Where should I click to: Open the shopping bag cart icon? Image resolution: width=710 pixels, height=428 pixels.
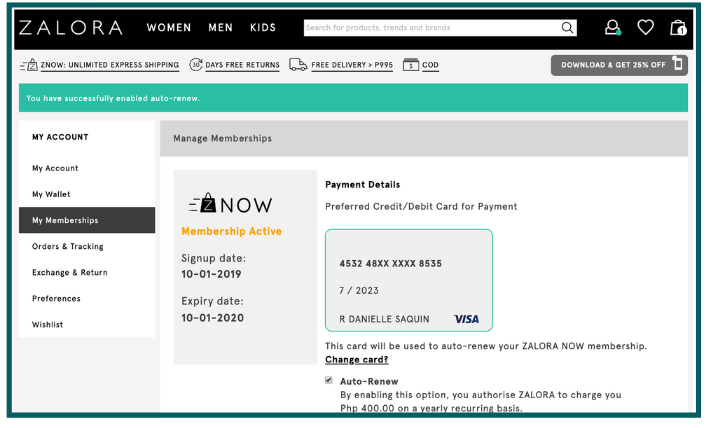pyautogui.click(x=678, y=28)
